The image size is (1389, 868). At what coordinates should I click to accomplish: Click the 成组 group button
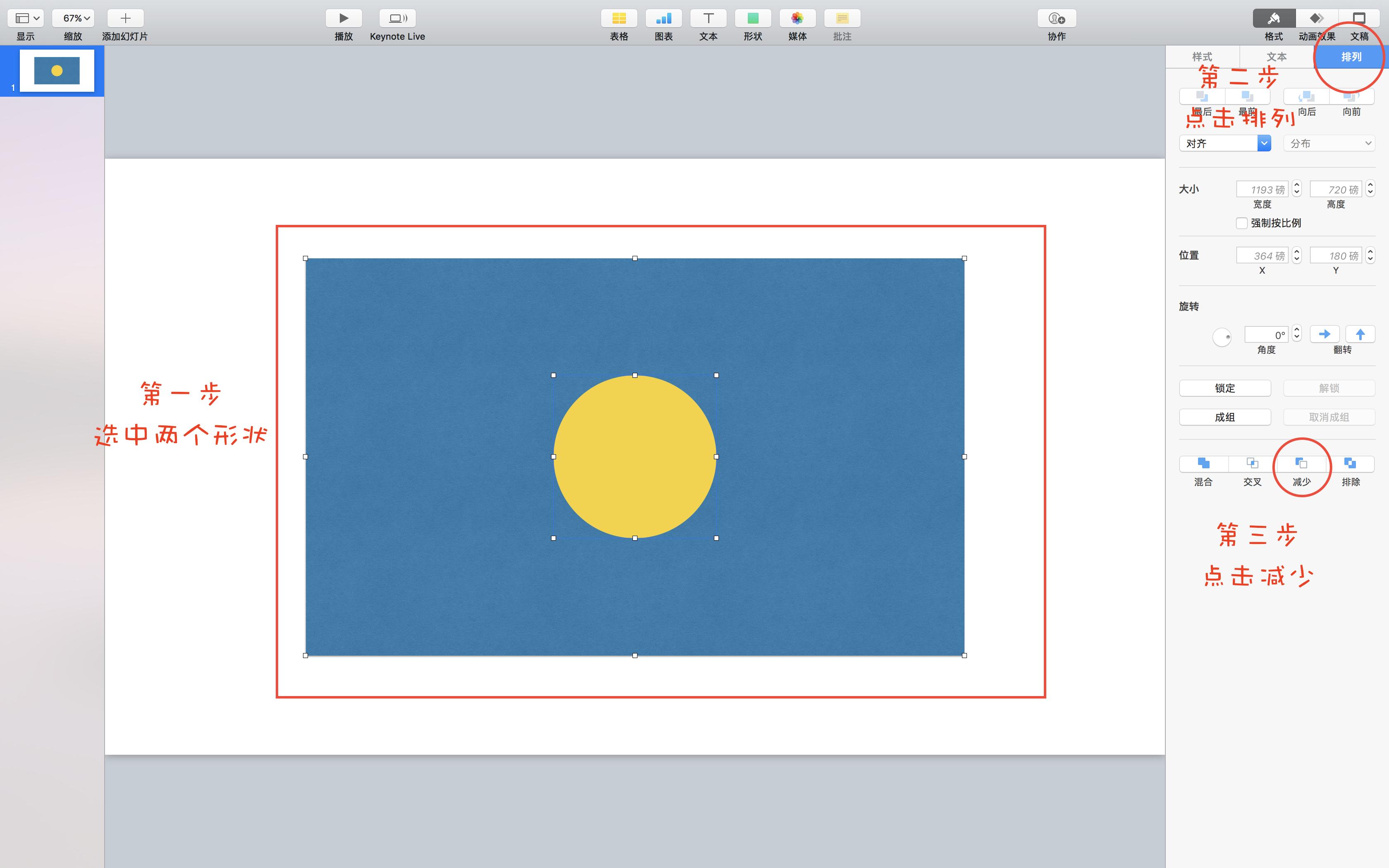click(x=1224, y=417)
